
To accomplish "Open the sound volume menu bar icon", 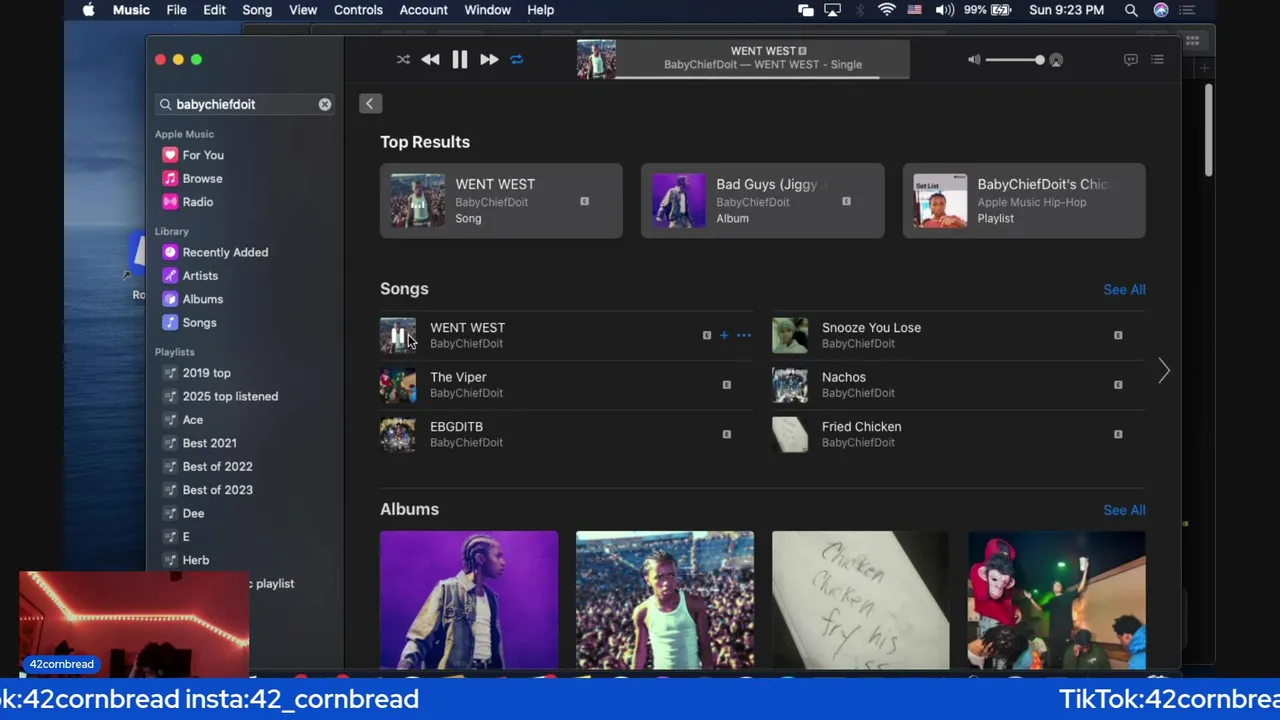I will (x=944, y=10).
